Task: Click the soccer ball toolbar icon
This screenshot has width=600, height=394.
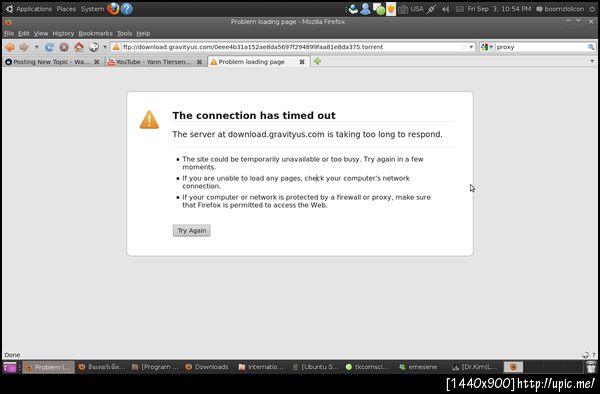Action: coord(94,47)
